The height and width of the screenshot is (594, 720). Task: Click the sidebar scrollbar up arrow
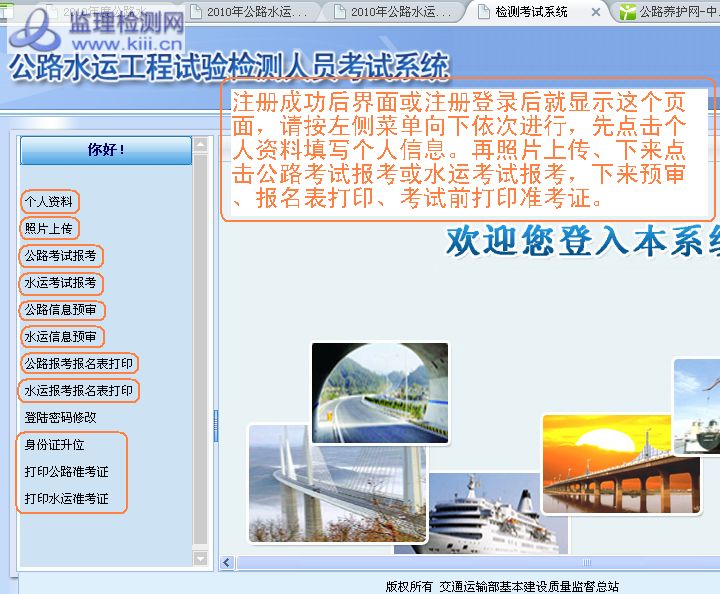click(201, 145)
